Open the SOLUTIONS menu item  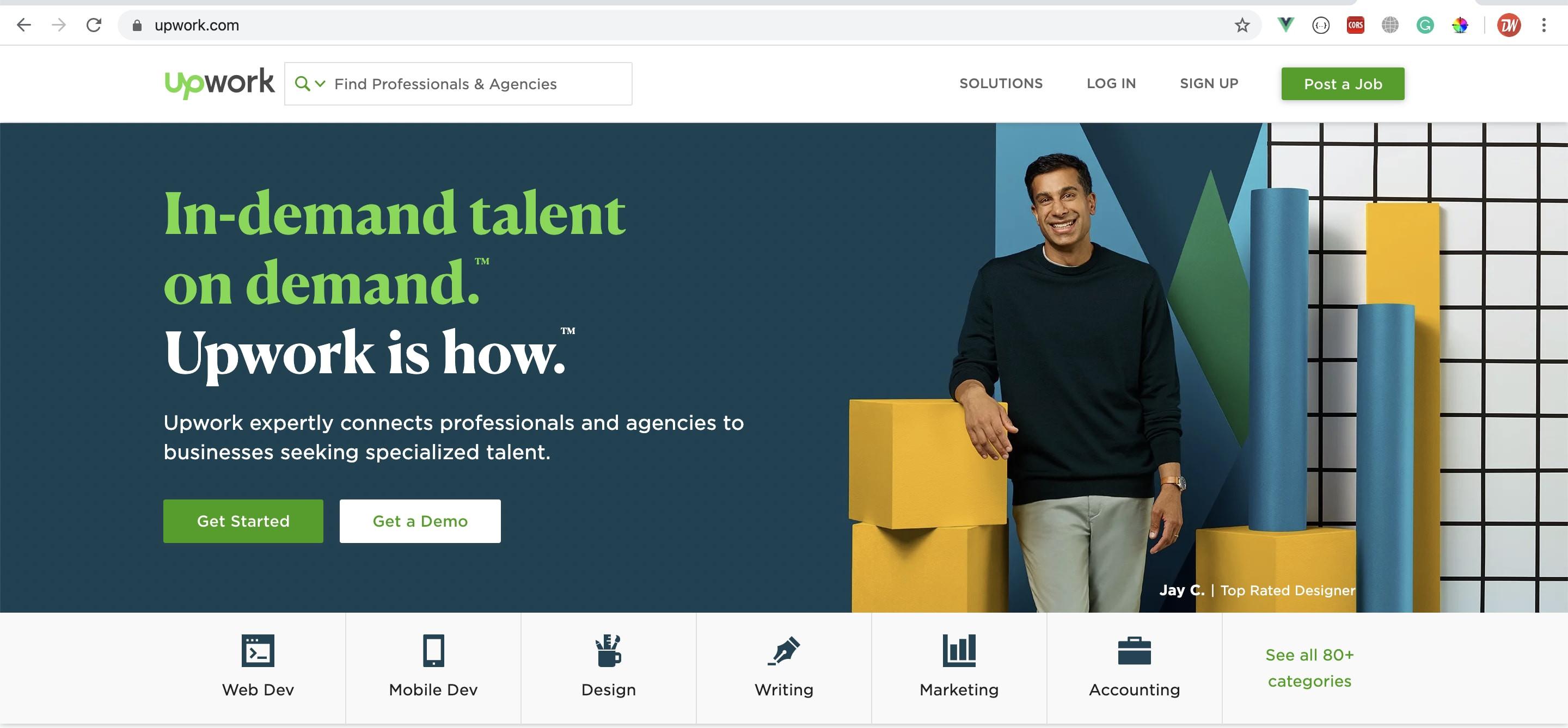tap(1001, 83)
